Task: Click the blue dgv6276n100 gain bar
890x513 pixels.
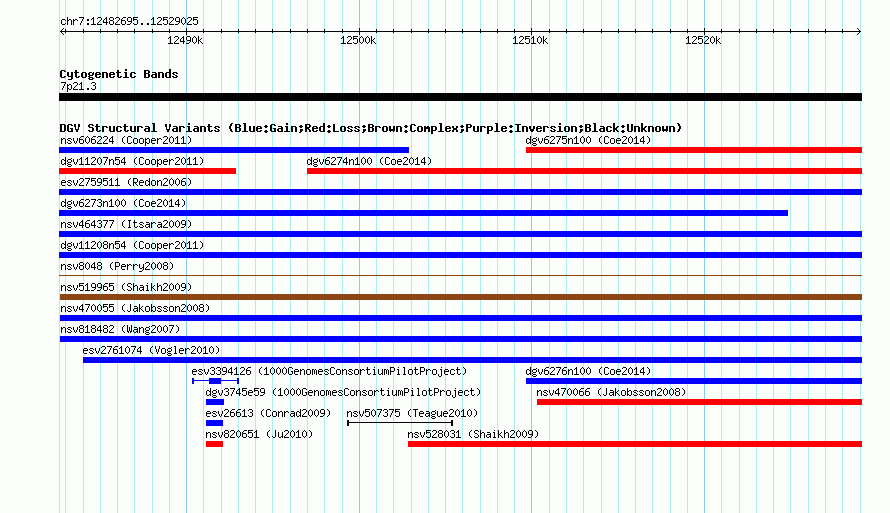Action: coord(694,381)
